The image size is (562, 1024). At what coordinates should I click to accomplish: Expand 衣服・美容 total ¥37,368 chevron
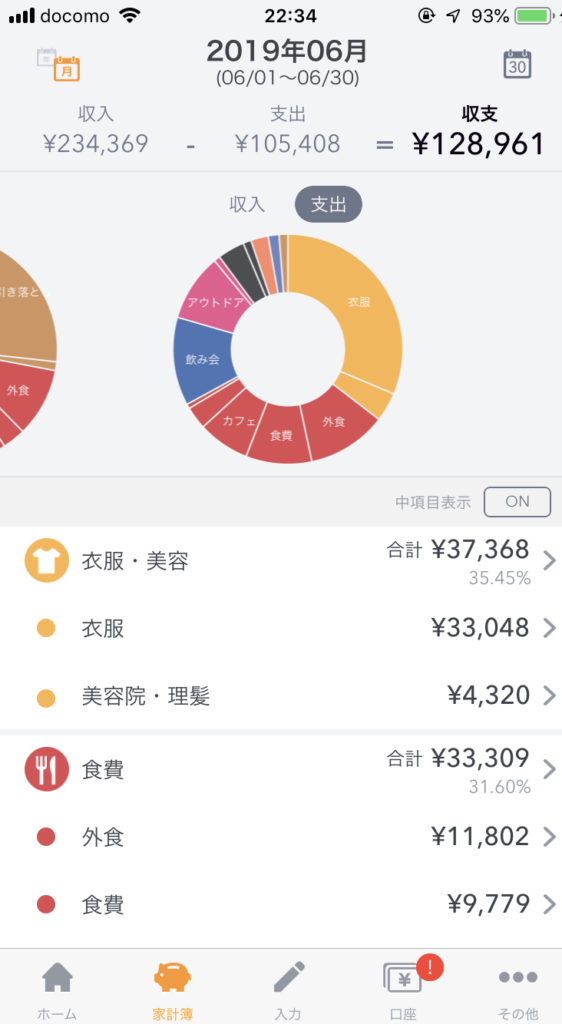coord(549,560)
